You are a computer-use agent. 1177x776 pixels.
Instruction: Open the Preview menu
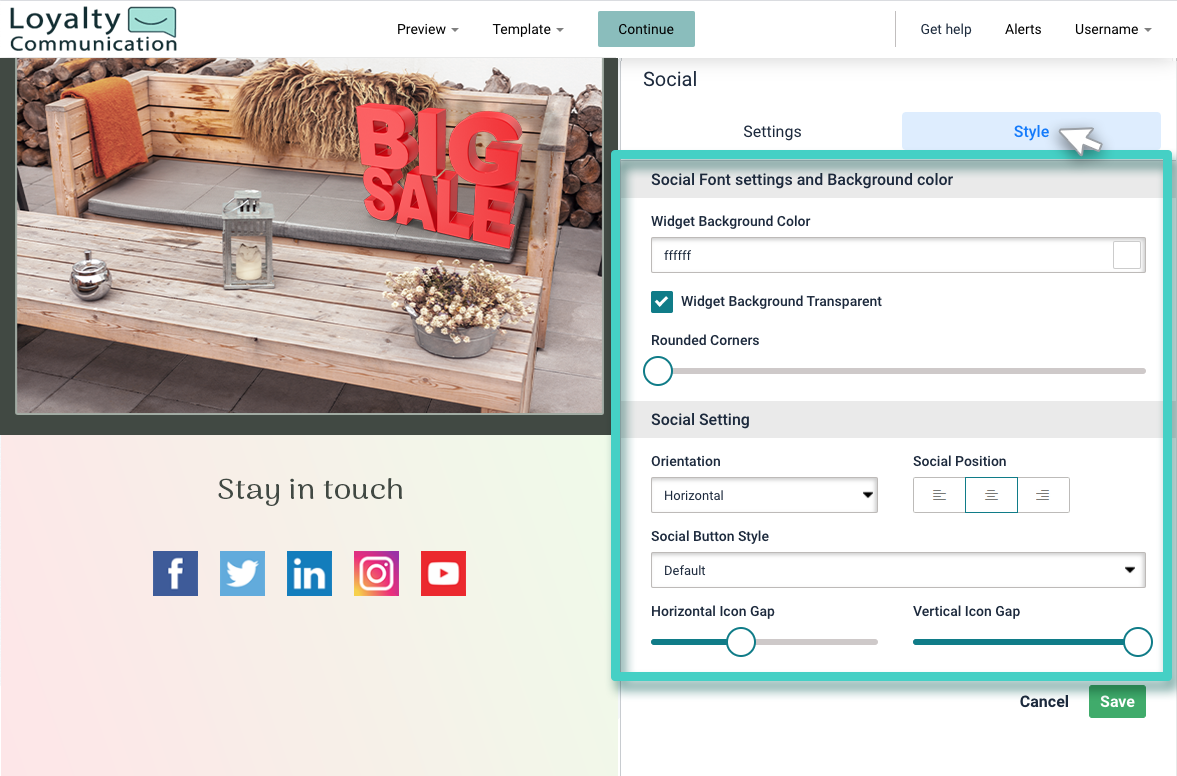click(427, 29)
